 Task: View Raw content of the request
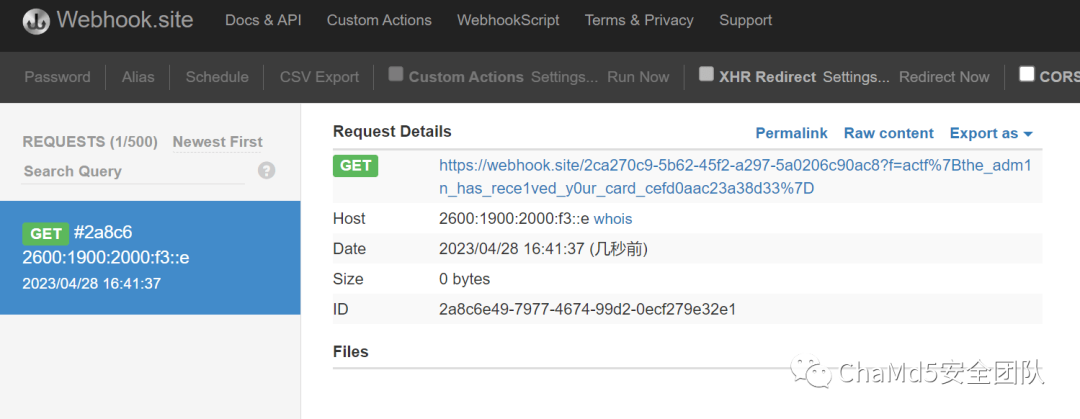click(889, 134)
